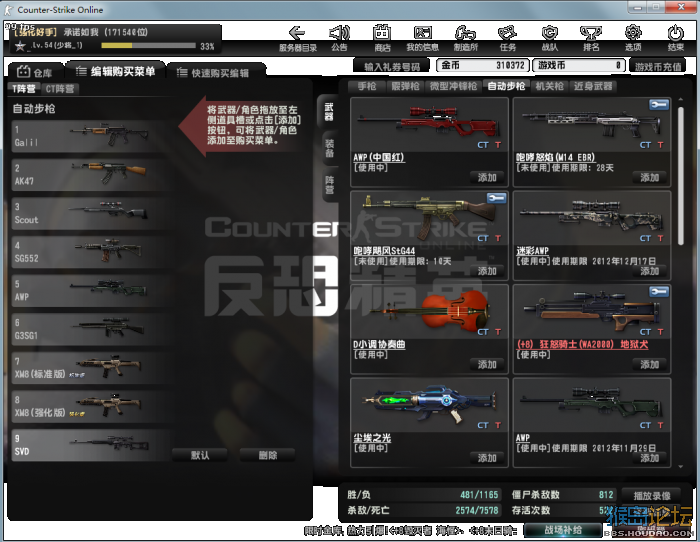Open the 霰弹枪 shotgun category tab

[405, 86]
